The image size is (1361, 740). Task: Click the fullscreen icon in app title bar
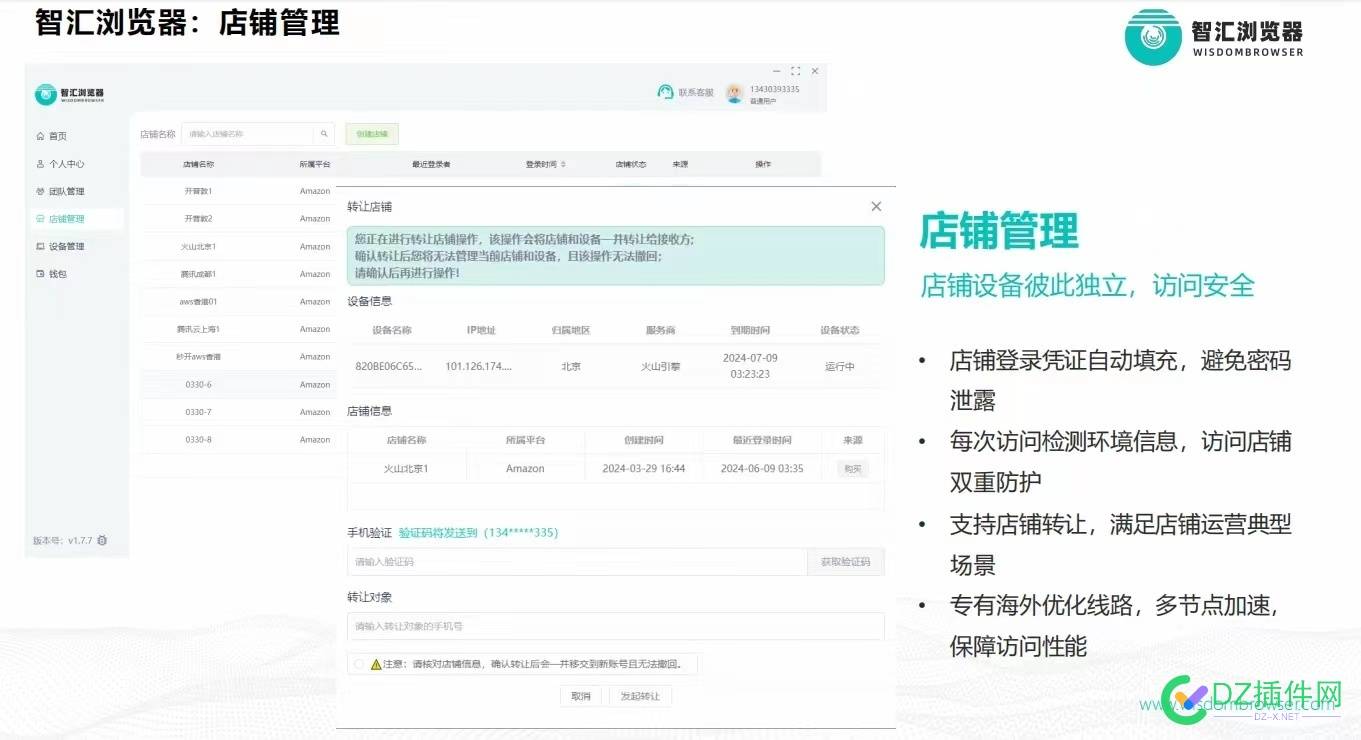click(795, 71)
